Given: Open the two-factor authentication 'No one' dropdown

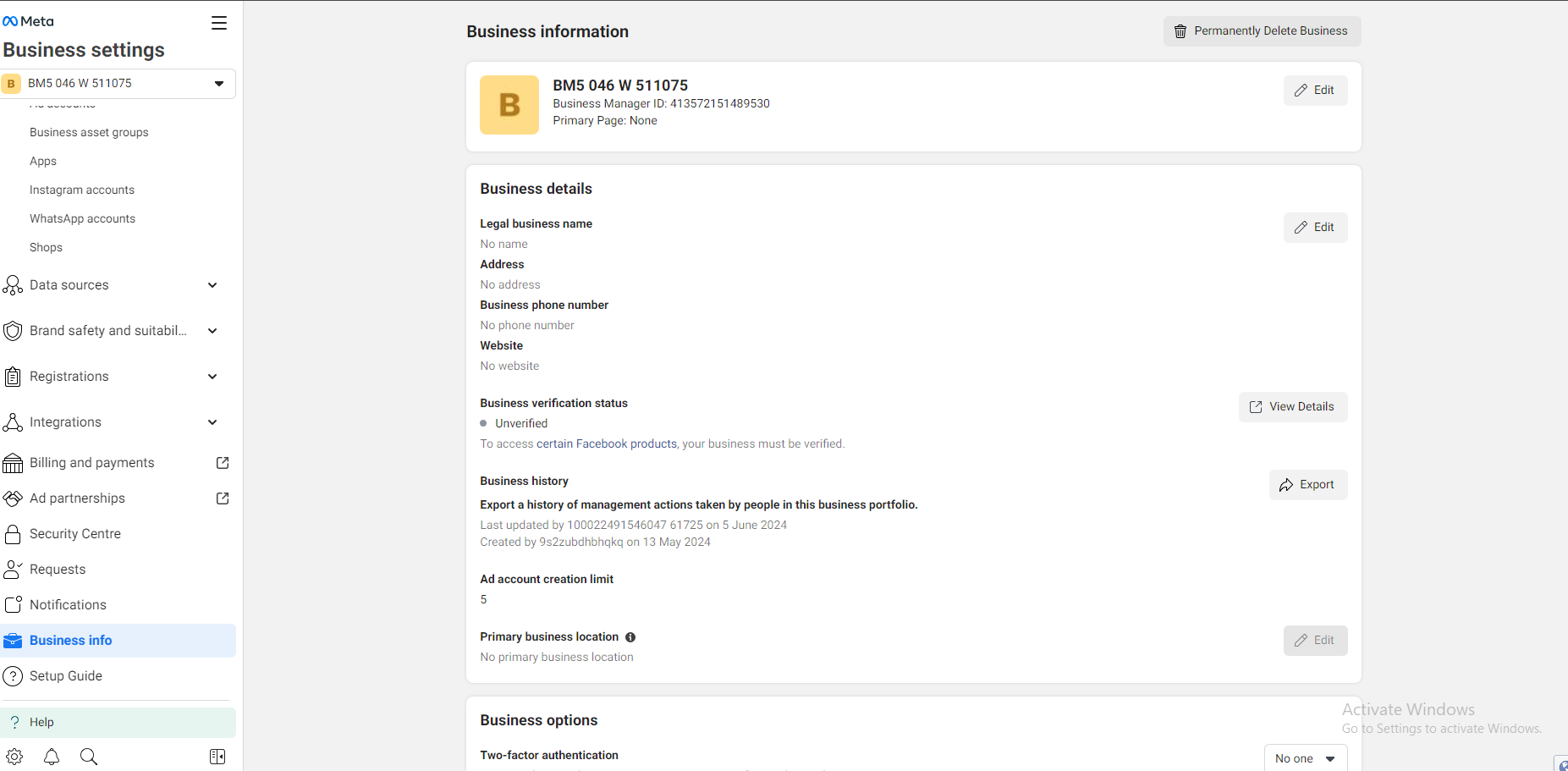Looking at the screenshot, I should pos(1305,758).
